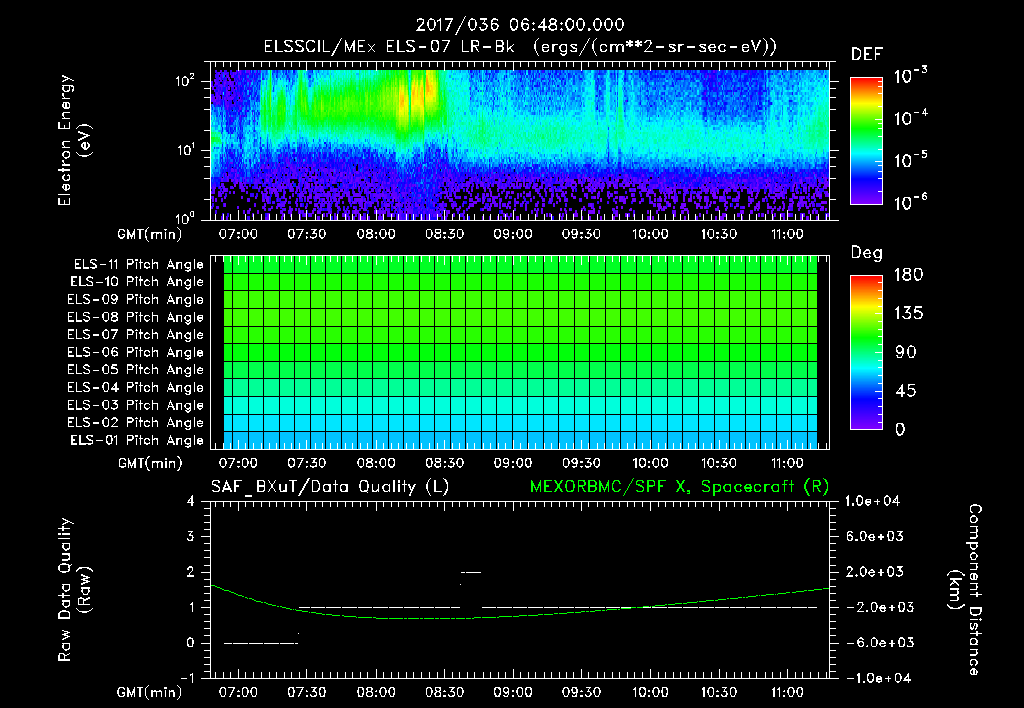Click the ELS-11 Pitch Angle row label

pos(138,265)
